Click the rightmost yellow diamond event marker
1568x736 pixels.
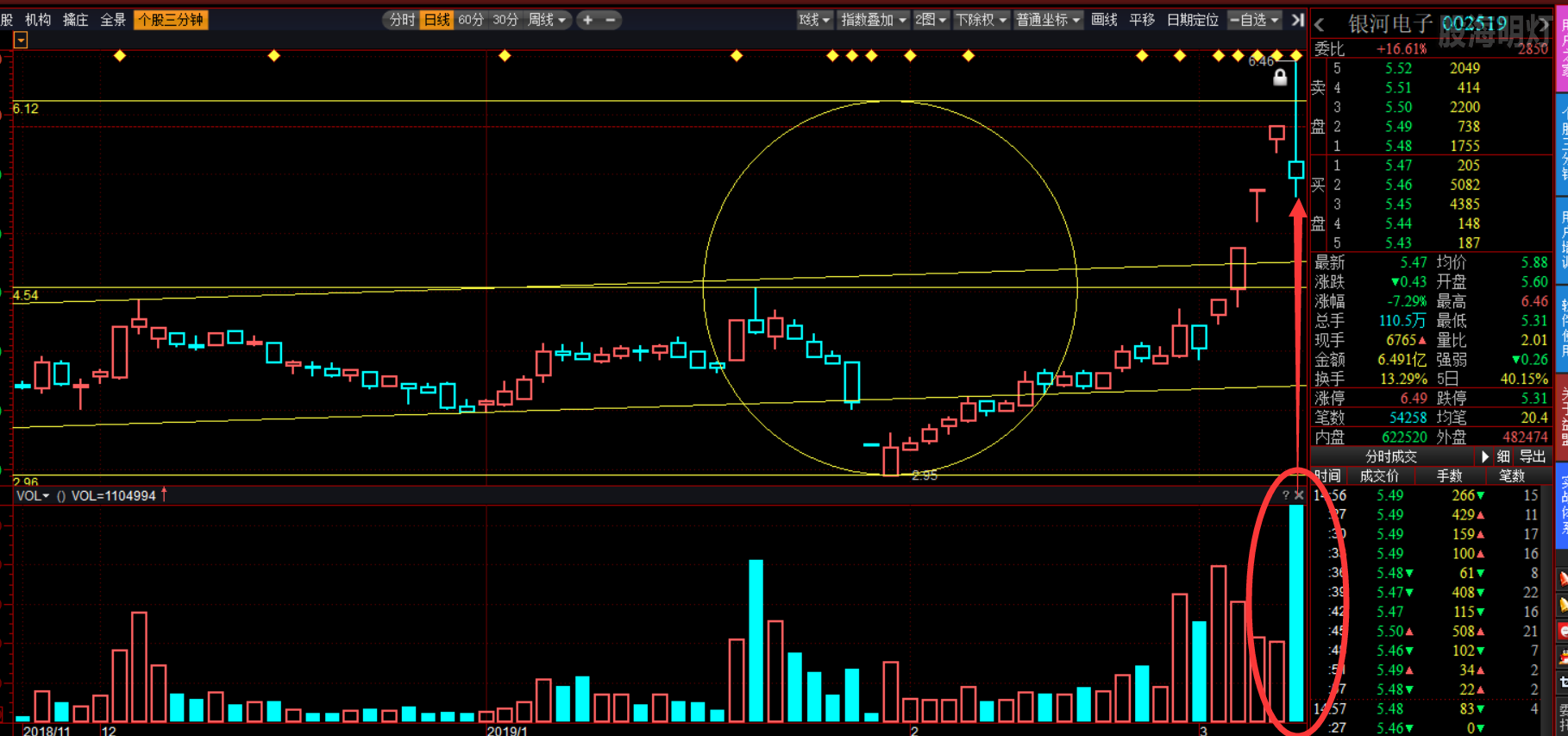pyautogui.click(x=1296, y=56)
